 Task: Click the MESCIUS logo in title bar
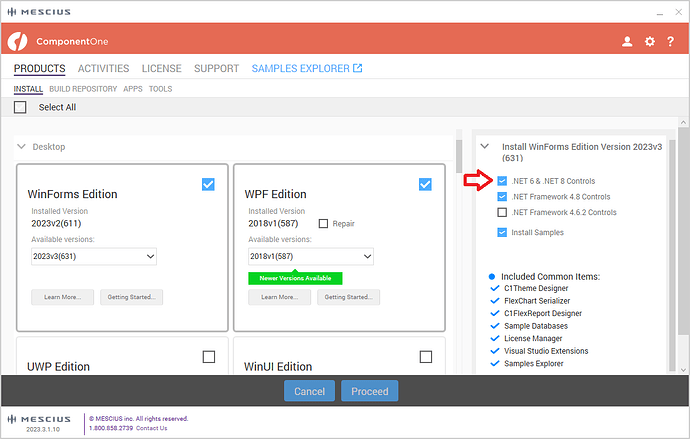39,12
